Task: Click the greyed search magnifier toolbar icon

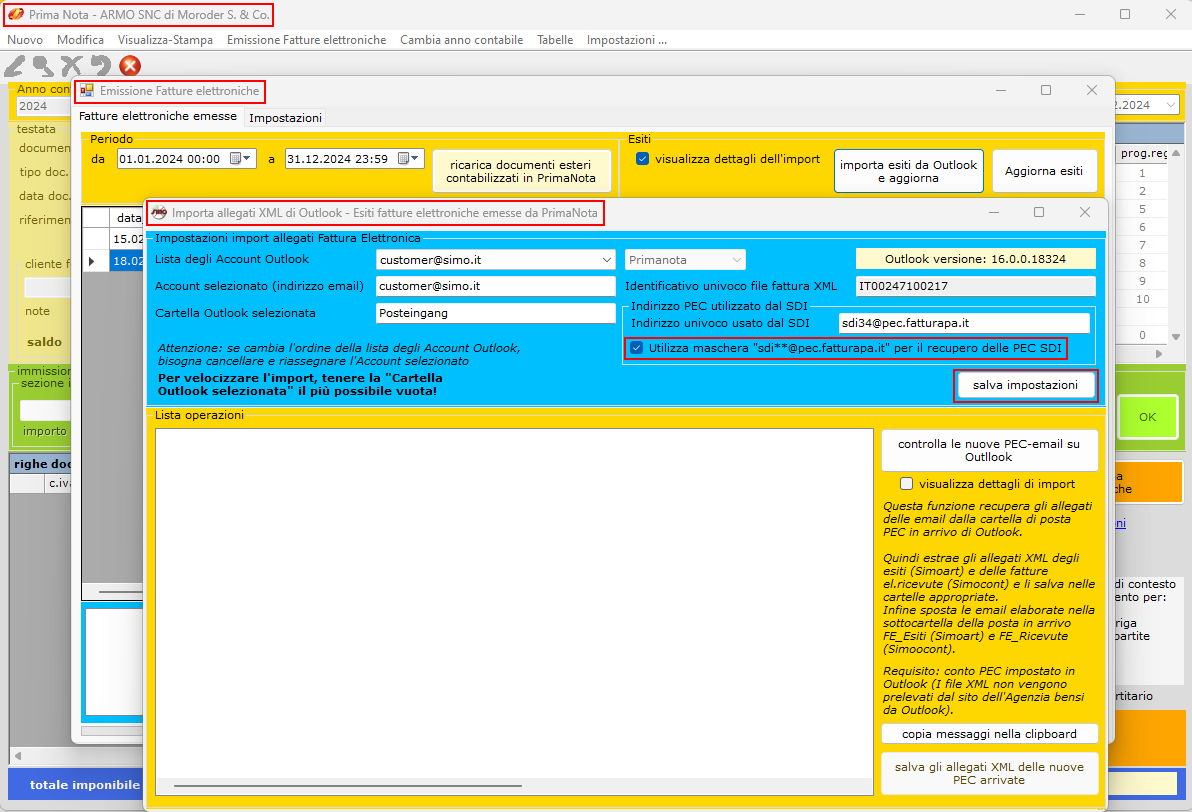Action: point(43,66)
